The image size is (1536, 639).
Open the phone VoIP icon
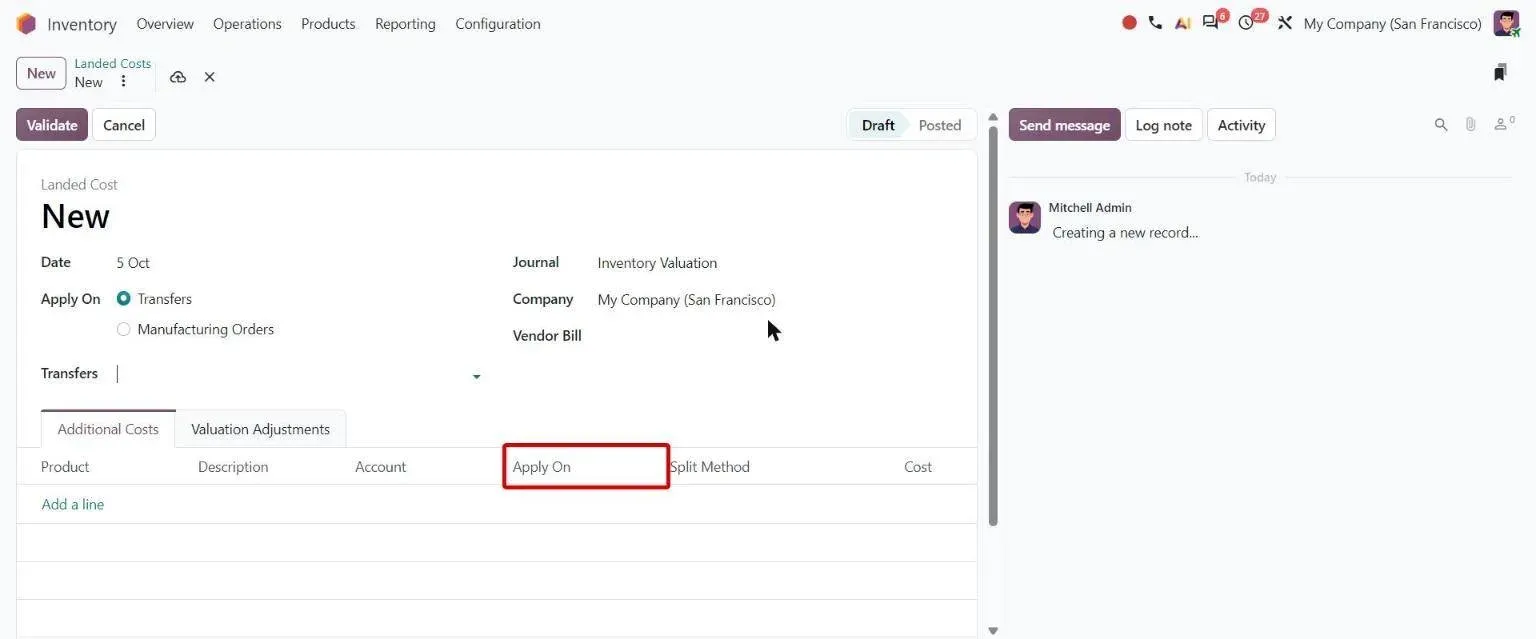point(1156,23)
